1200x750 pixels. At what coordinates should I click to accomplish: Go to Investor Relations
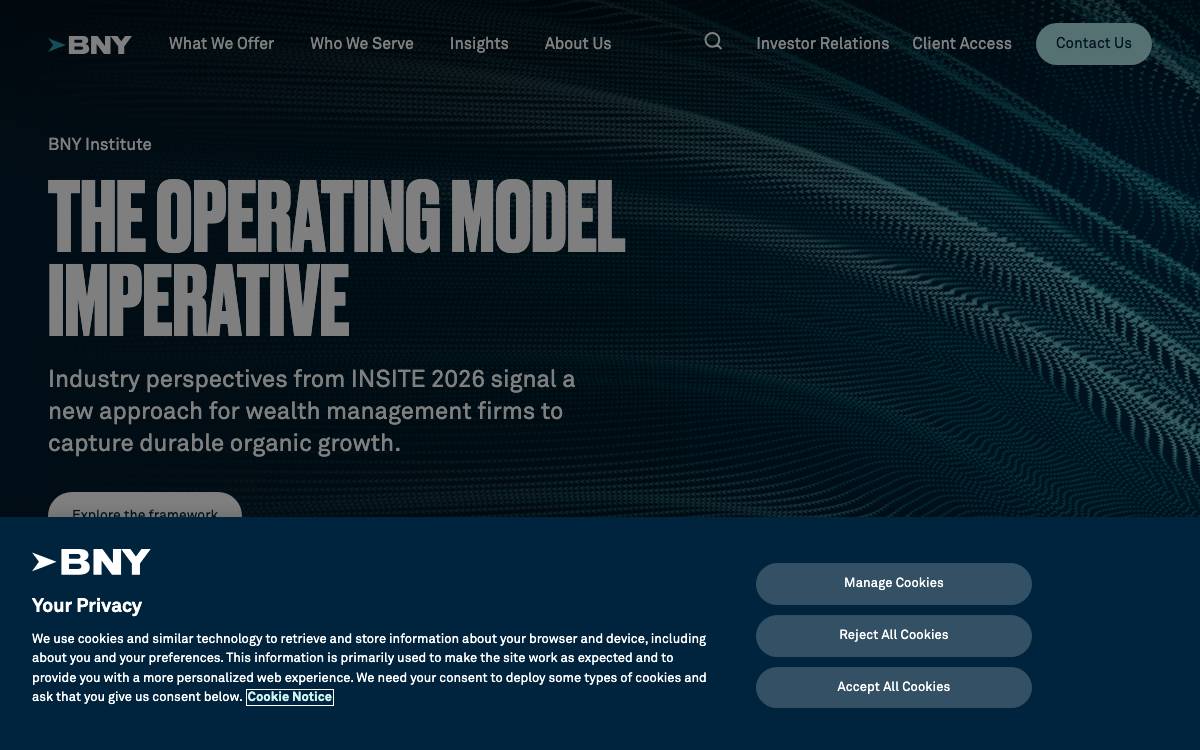823,44
